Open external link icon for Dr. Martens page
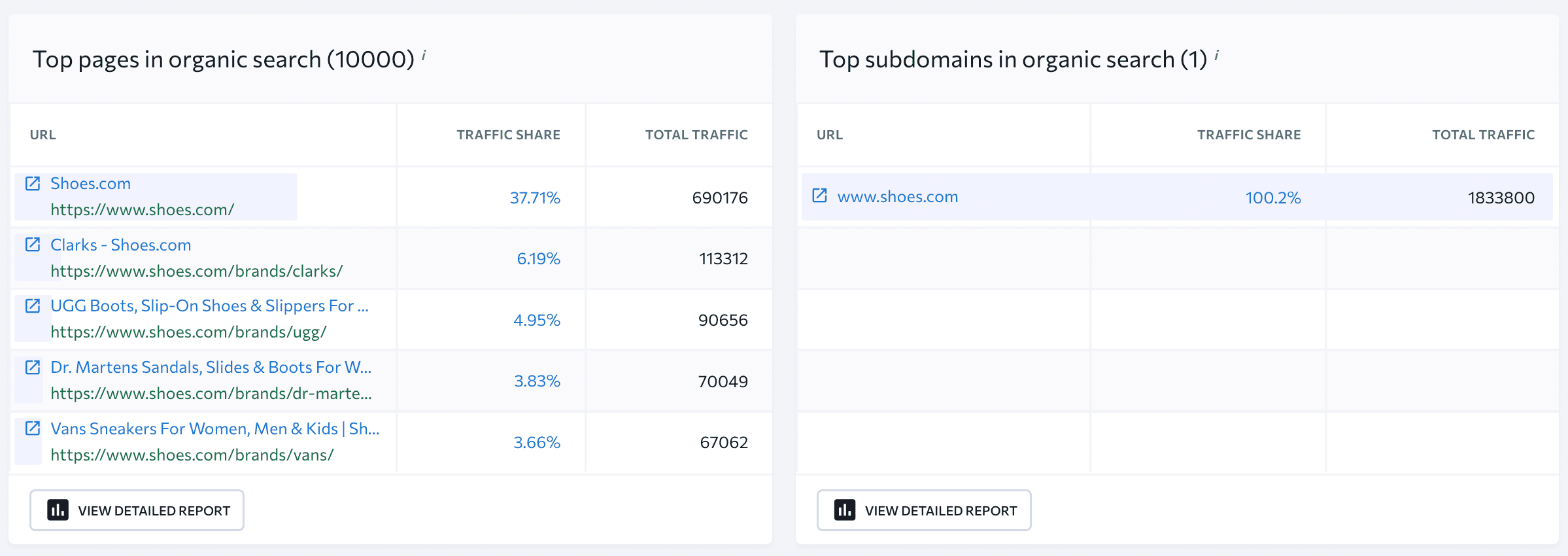Image resolution: width=1568 pixels, height=556 pixels. click(33, 367)
